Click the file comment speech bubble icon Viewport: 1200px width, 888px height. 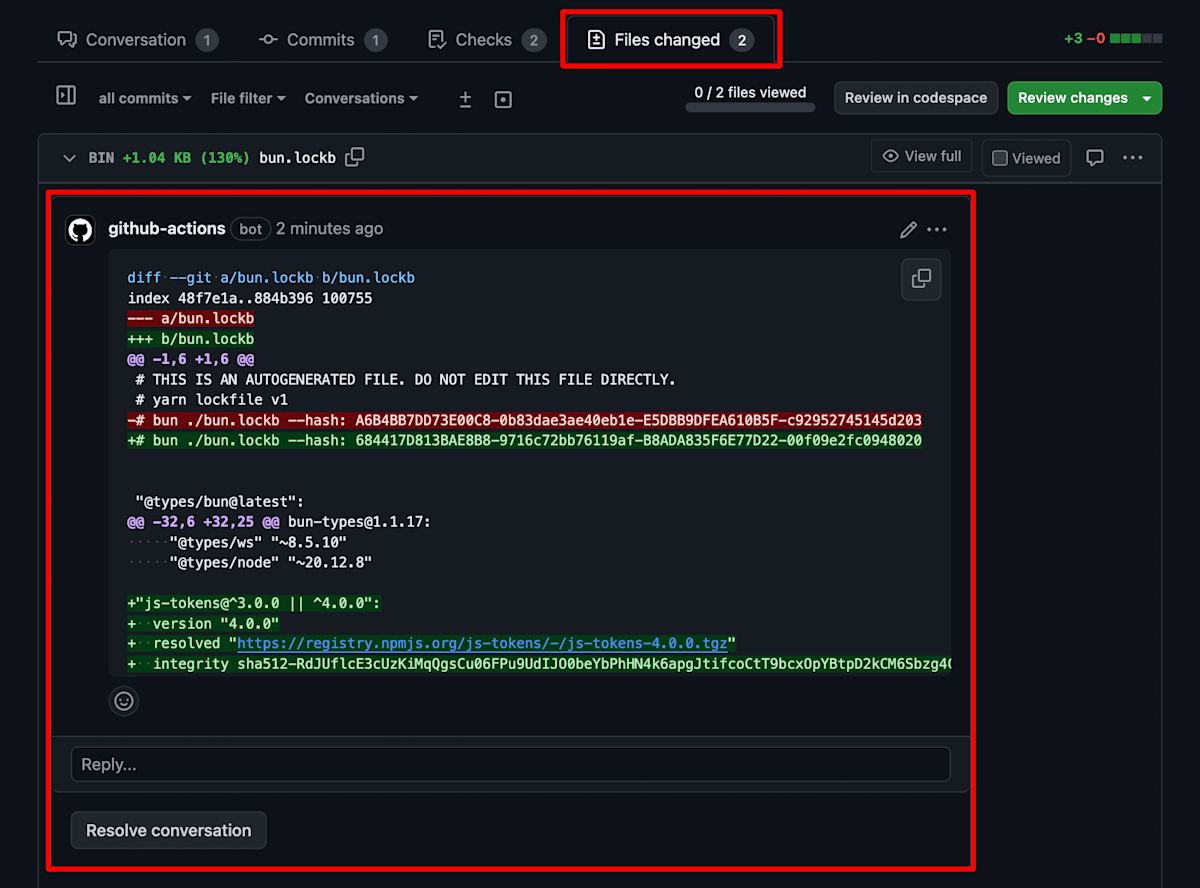tap(1095, 158)
